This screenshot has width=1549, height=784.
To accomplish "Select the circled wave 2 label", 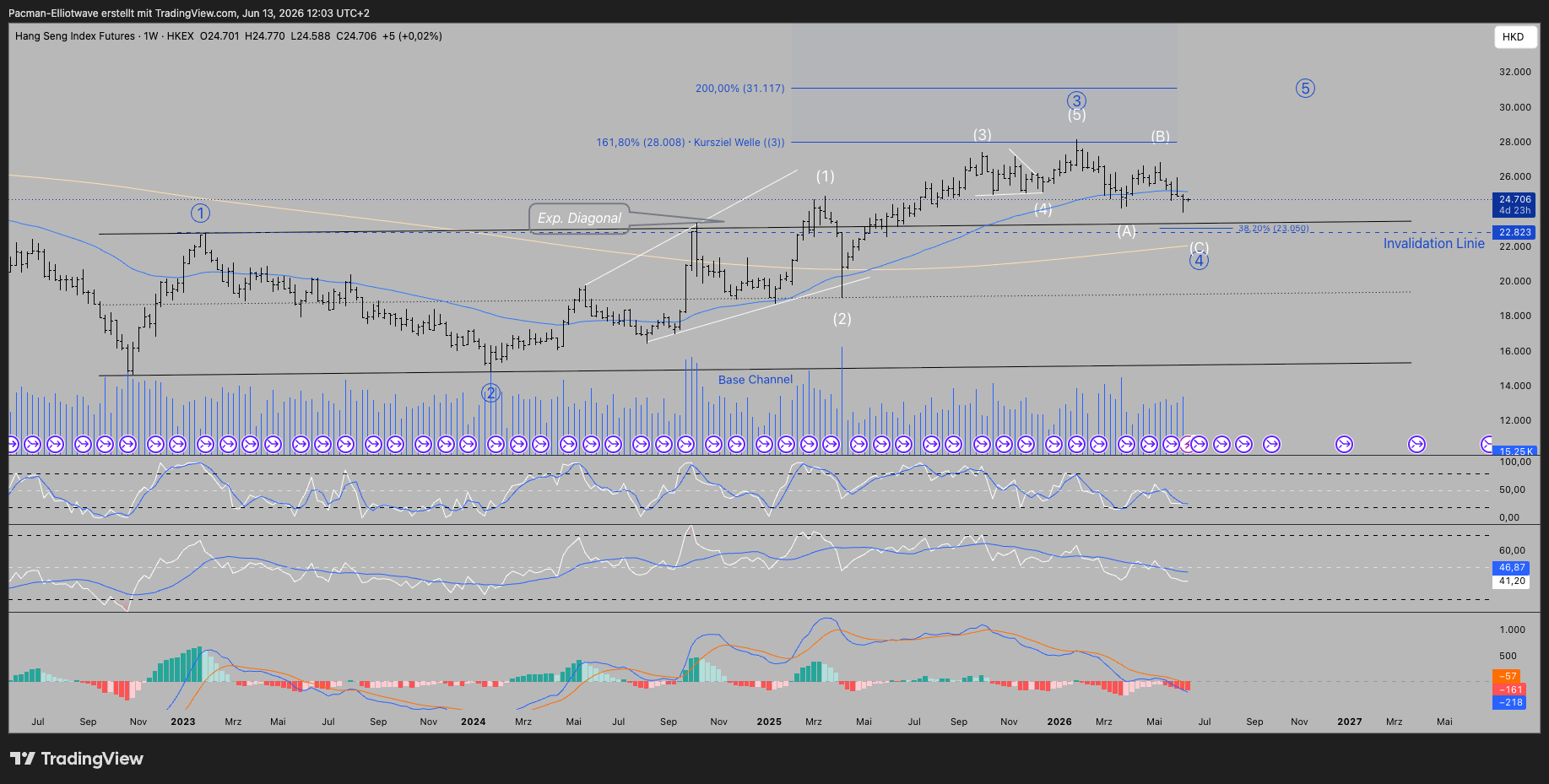I will coord(490,392).
